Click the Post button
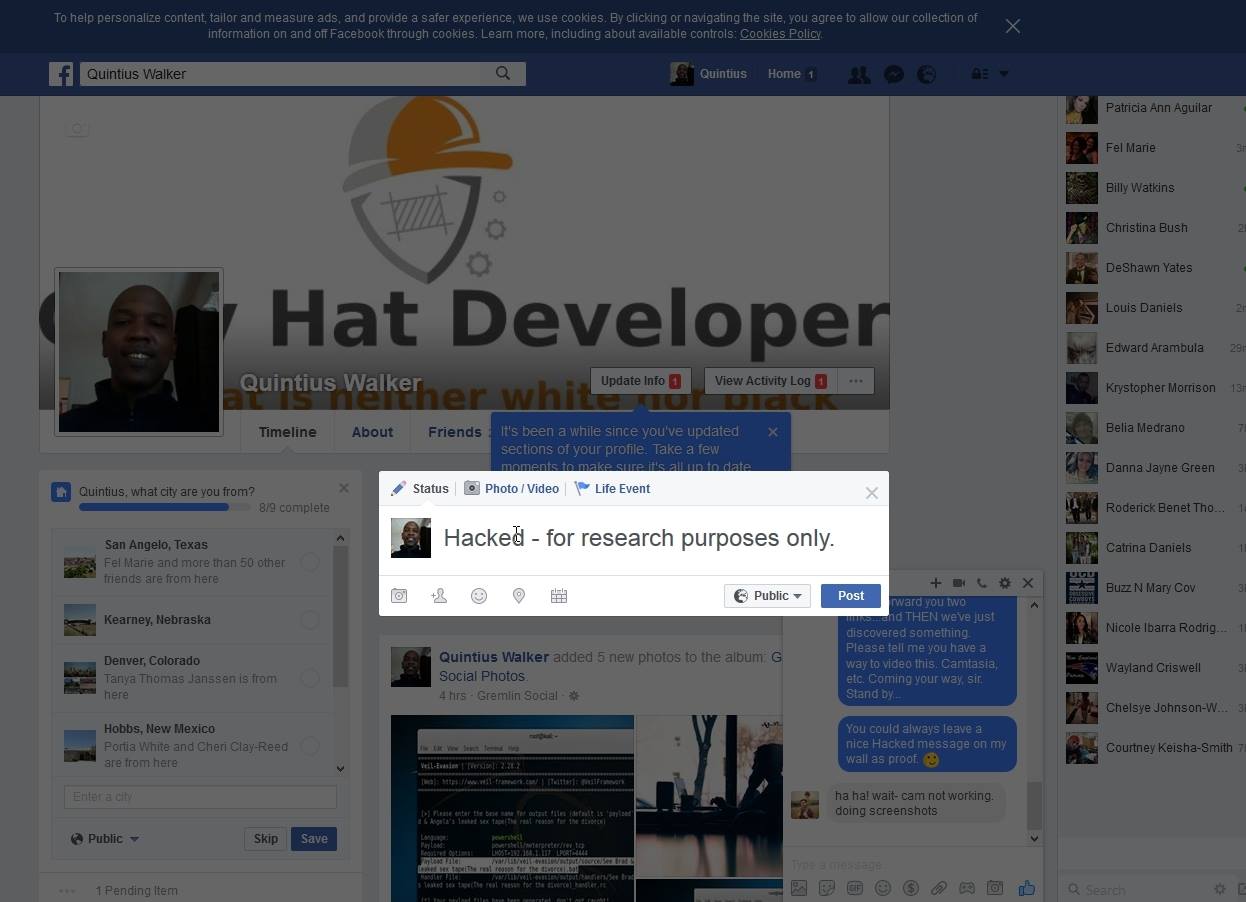This screenshot has height=902, width=1246. click(x=851, y=596)
